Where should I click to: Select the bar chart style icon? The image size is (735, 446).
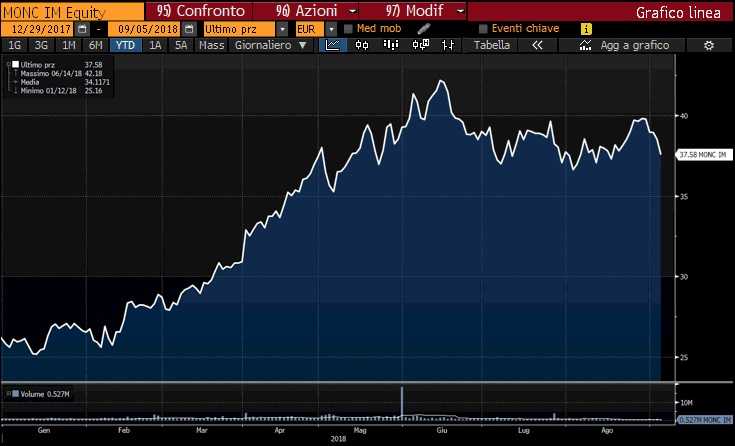point(390,45)
